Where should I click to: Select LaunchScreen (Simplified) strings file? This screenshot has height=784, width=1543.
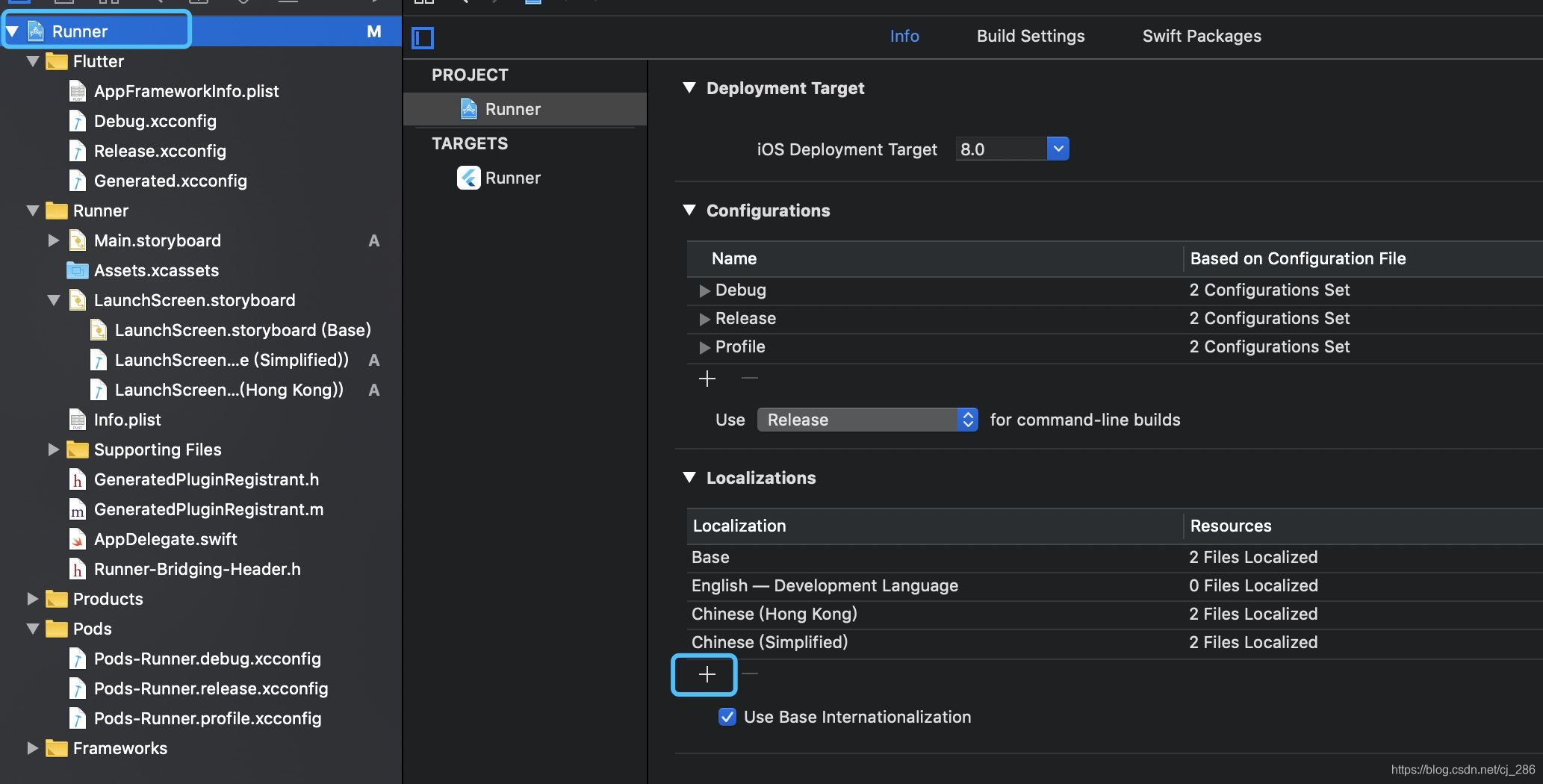tap(232, 360)
